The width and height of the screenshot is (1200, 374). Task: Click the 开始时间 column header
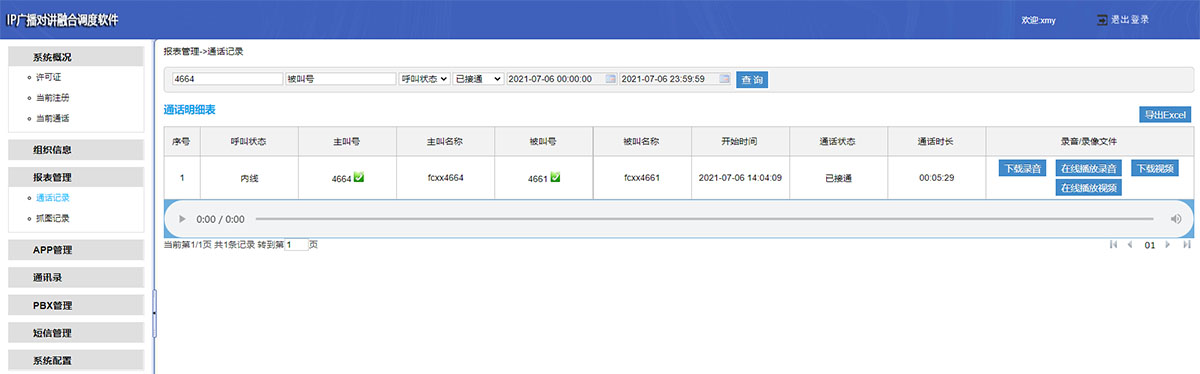point(739,142)
